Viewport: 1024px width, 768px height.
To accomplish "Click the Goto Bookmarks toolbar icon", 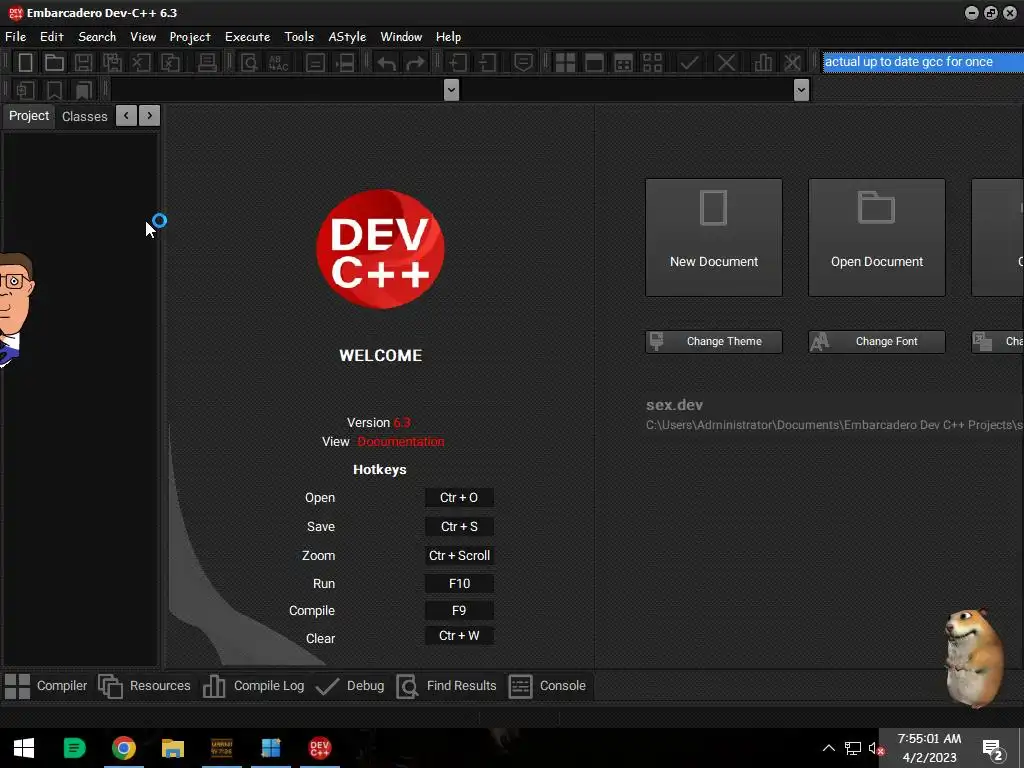I will click(83, 90).
